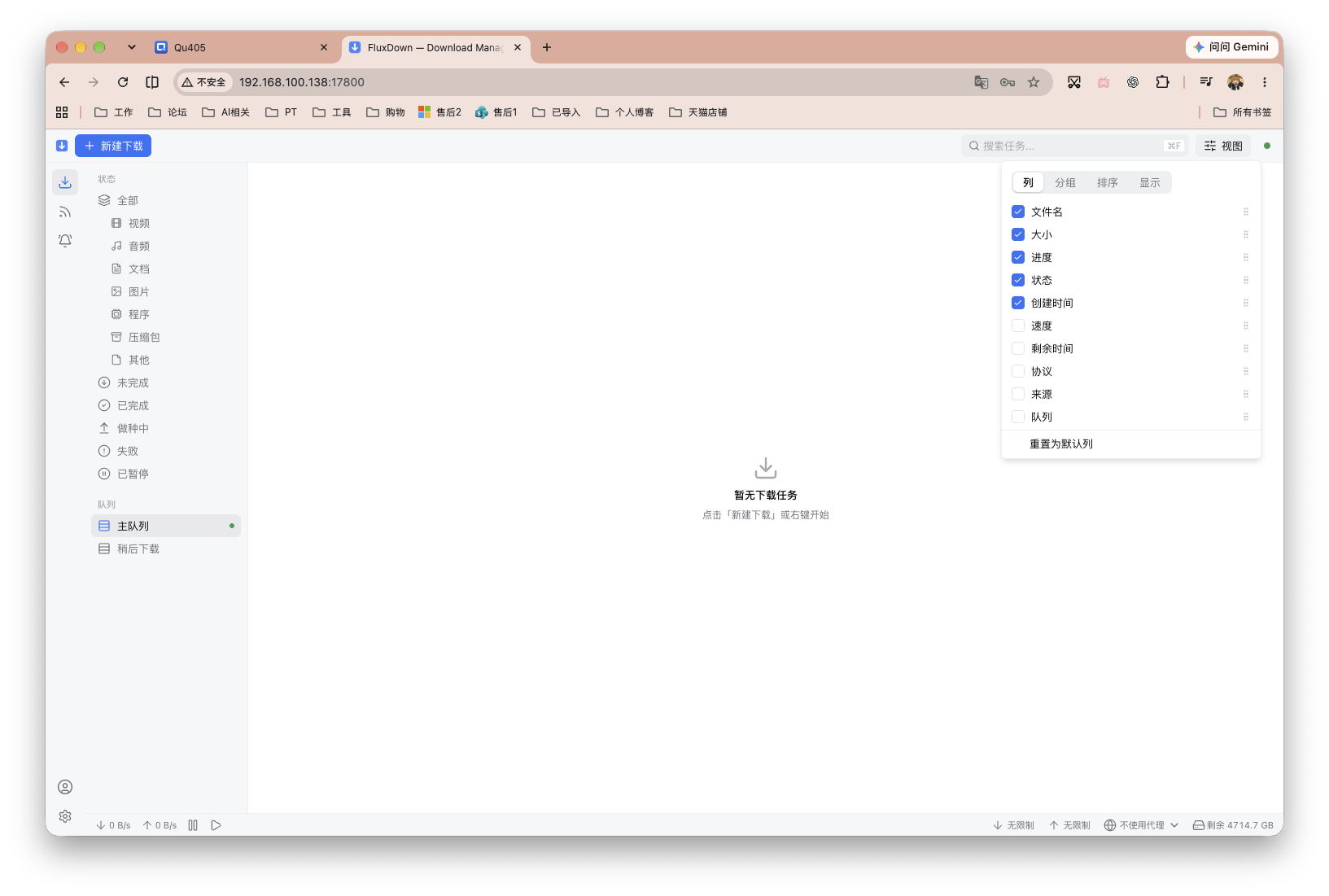Click the 新建下载 button
Screen dimensions: 1329x896
coord(113,146)
